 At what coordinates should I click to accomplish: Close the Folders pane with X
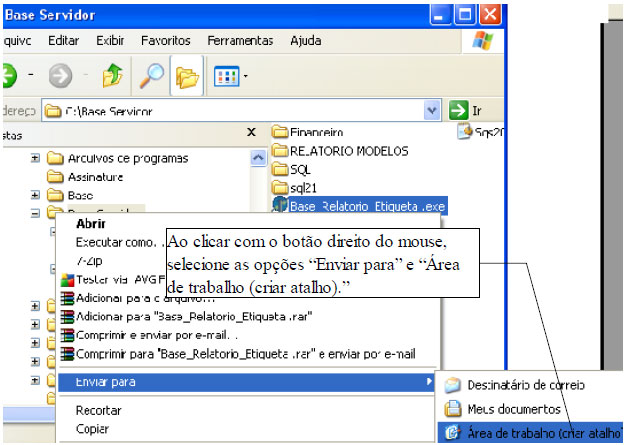(x=252, y=132)
